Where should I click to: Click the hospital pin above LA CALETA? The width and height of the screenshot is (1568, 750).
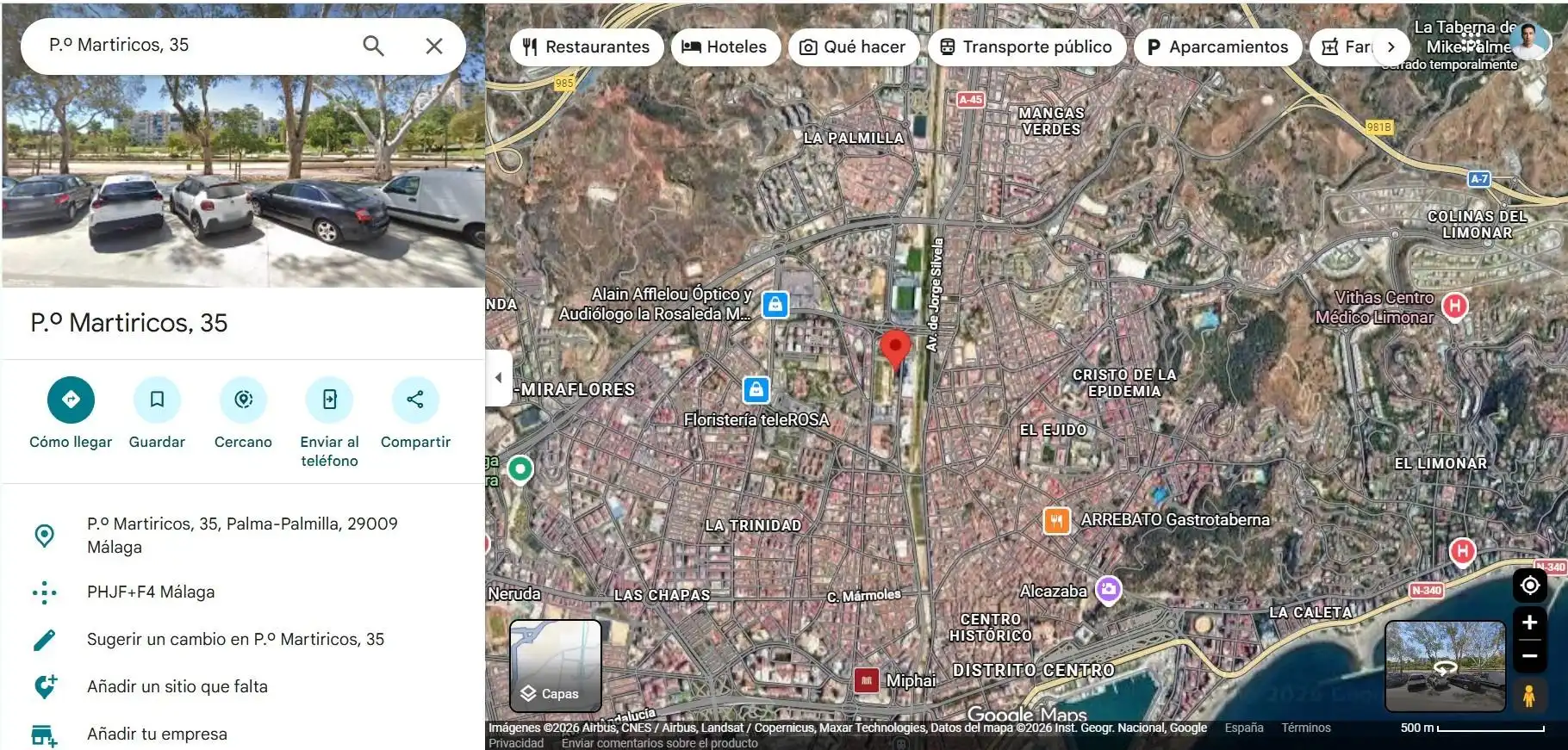1462,551
